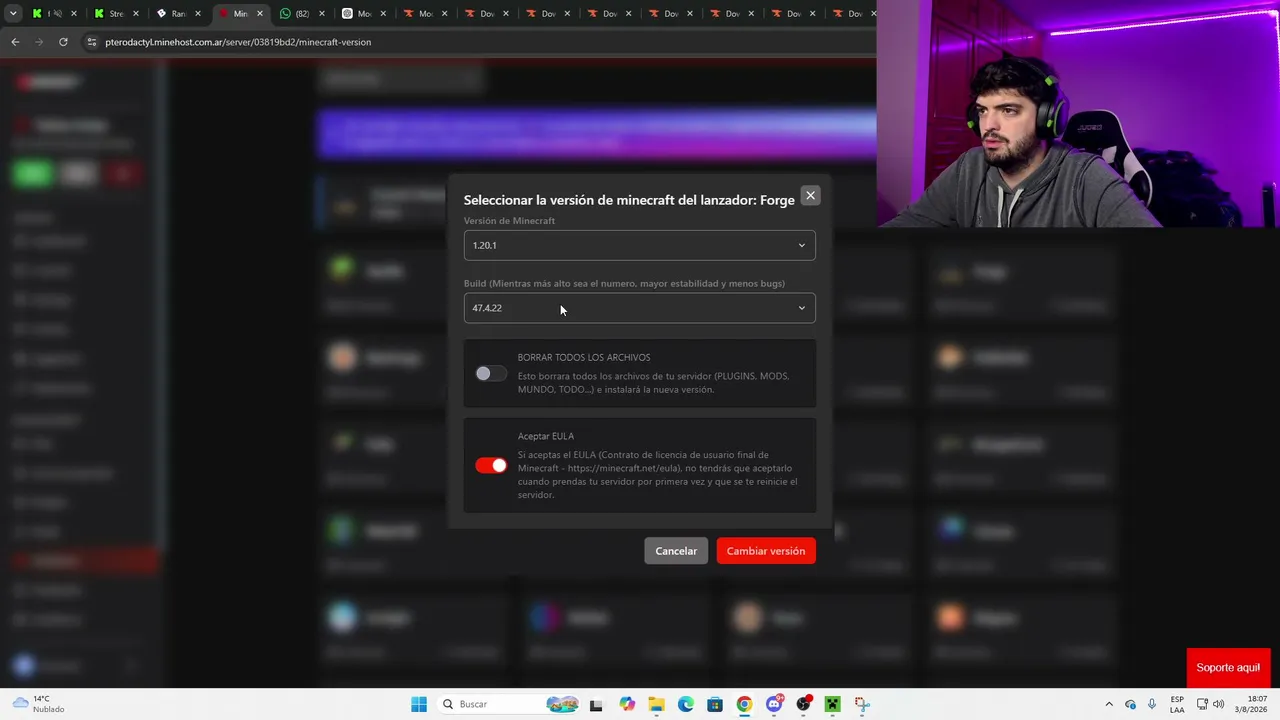Close the Stre browser tab
Viewport: 1280px width, 720px height.
(x=136, y=14)
